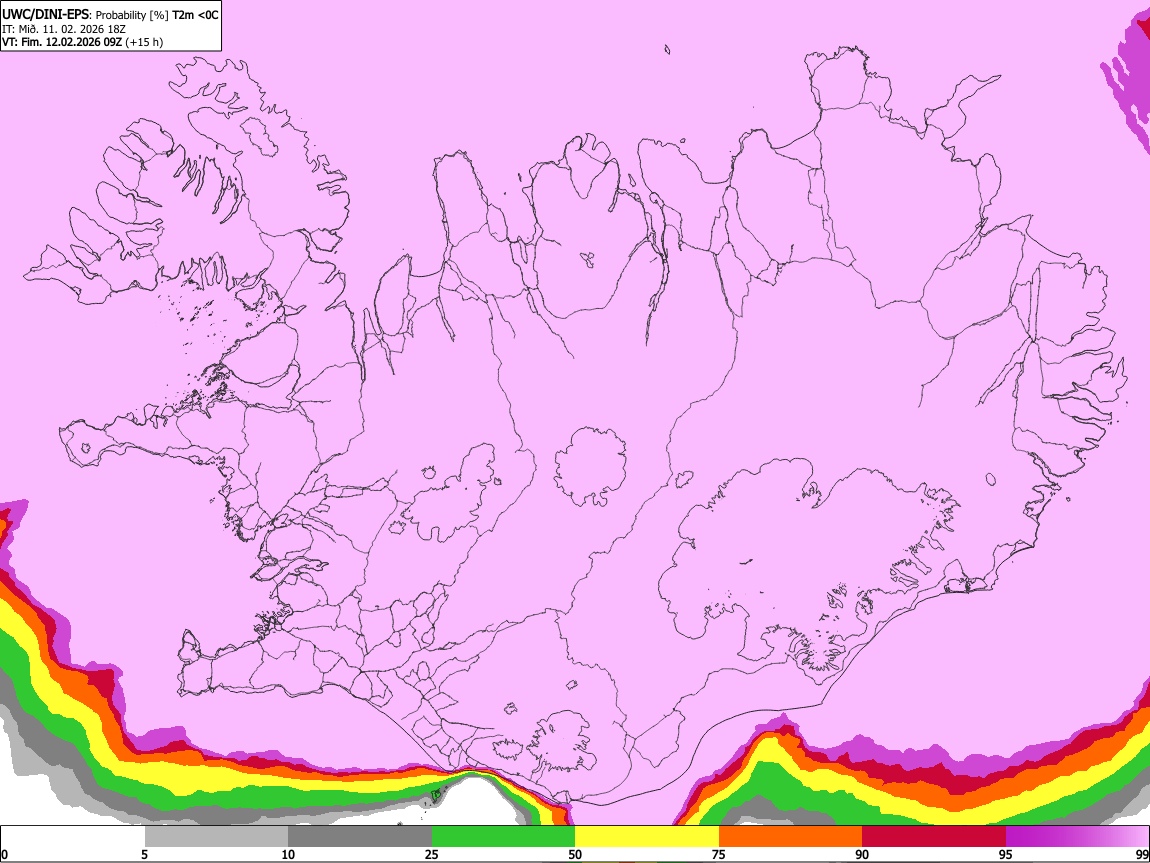Viewport: 1150px width, 863px height.
Task: Click the 'T2m <0C' parameter label
Action: coord(195,15)
